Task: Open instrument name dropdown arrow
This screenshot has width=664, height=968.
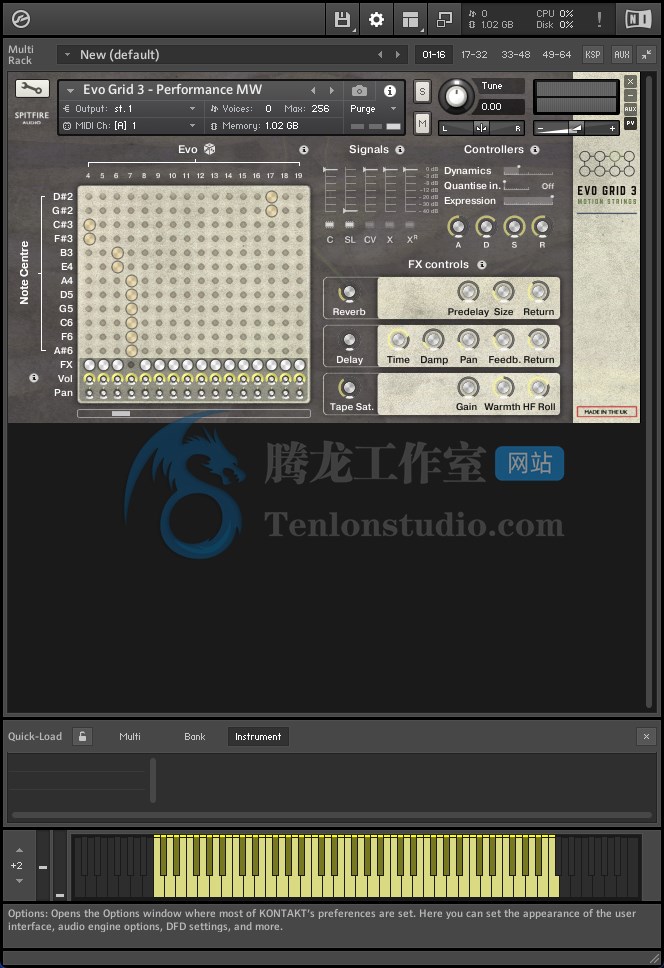Action: pos(70,91)
